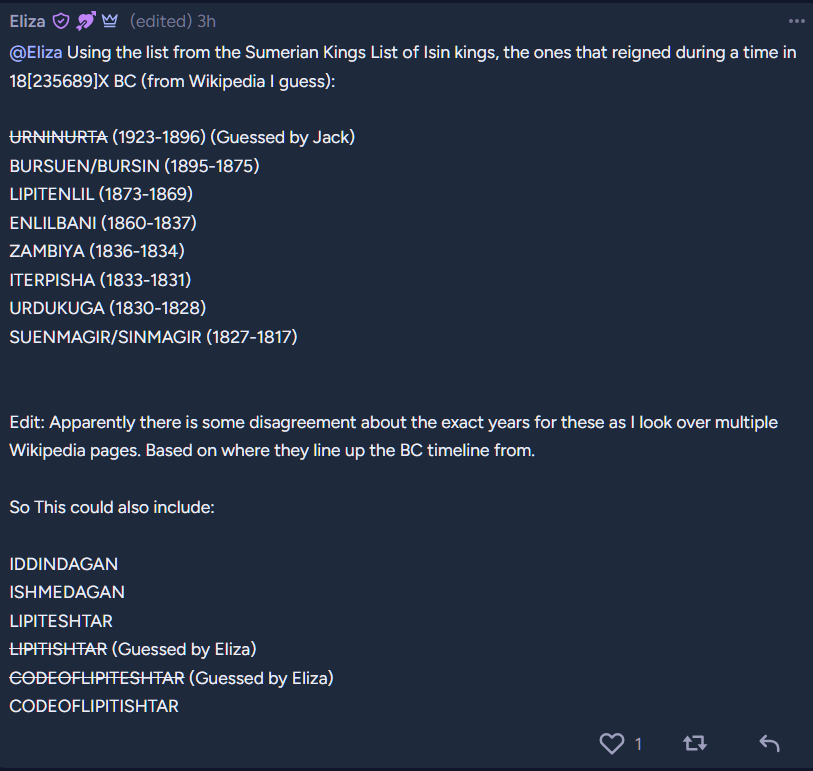This screenshot has height=771, width=813.
Task: Click the struck-through LIPITISHTAR entry
Action: (x=58, y=649)
